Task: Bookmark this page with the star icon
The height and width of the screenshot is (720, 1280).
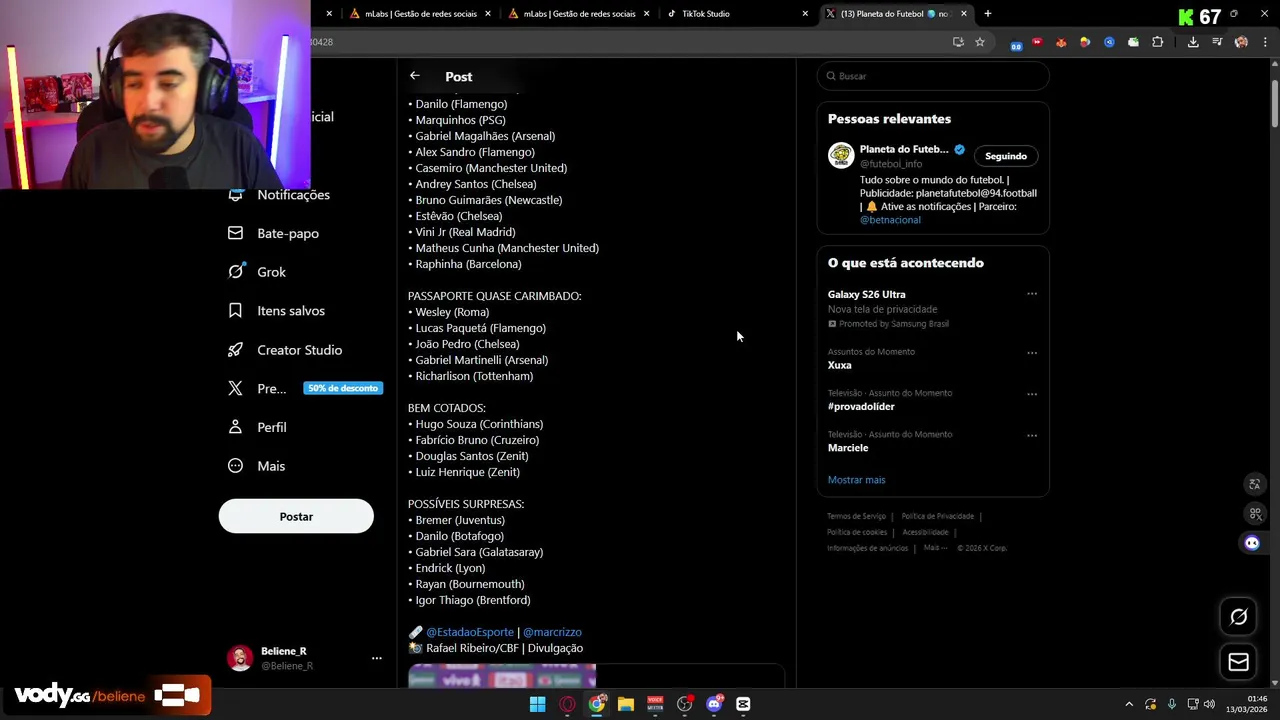Action: pos(980,42)
